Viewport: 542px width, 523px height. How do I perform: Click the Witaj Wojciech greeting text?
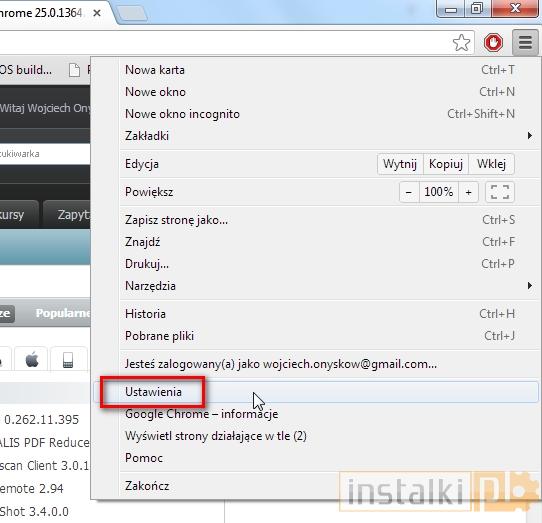(x=45, y=108)
